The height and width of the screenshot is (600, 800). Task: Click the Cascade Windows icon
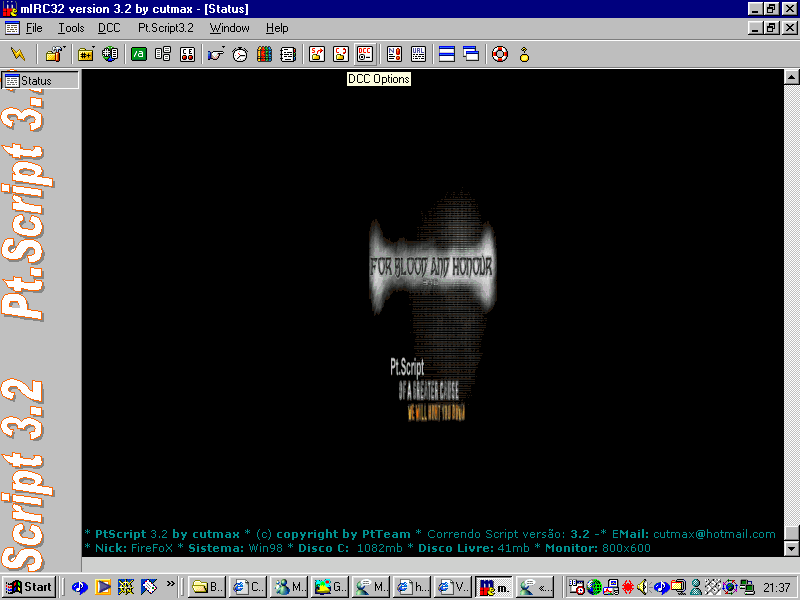pos(471,54)
